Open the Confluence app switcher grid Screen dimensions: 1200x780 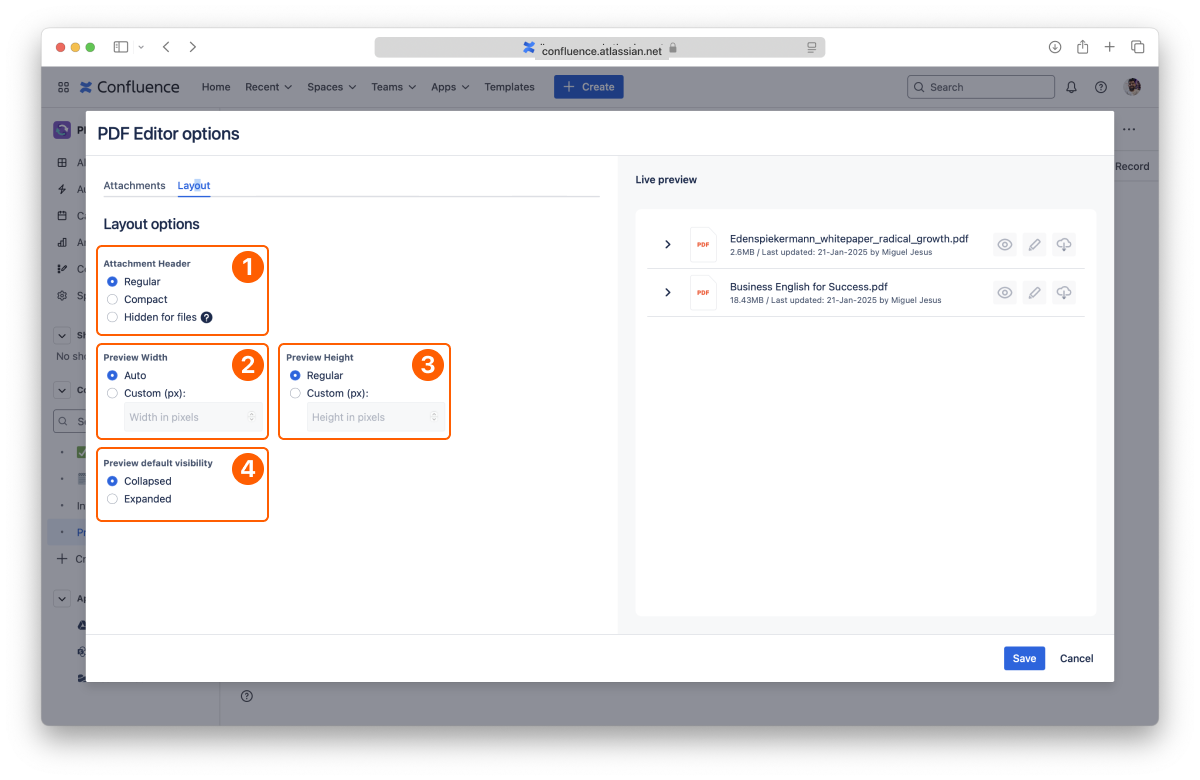63,87
